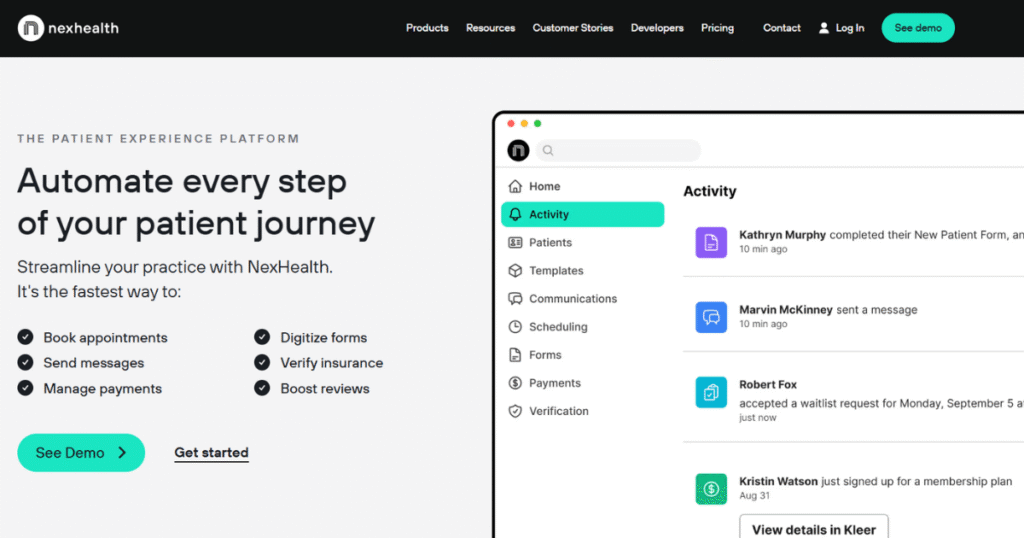This screenshot has width=1024, height=538.
Task: Click the checkmark beside Verify insurance
Action: pos(262,362)
